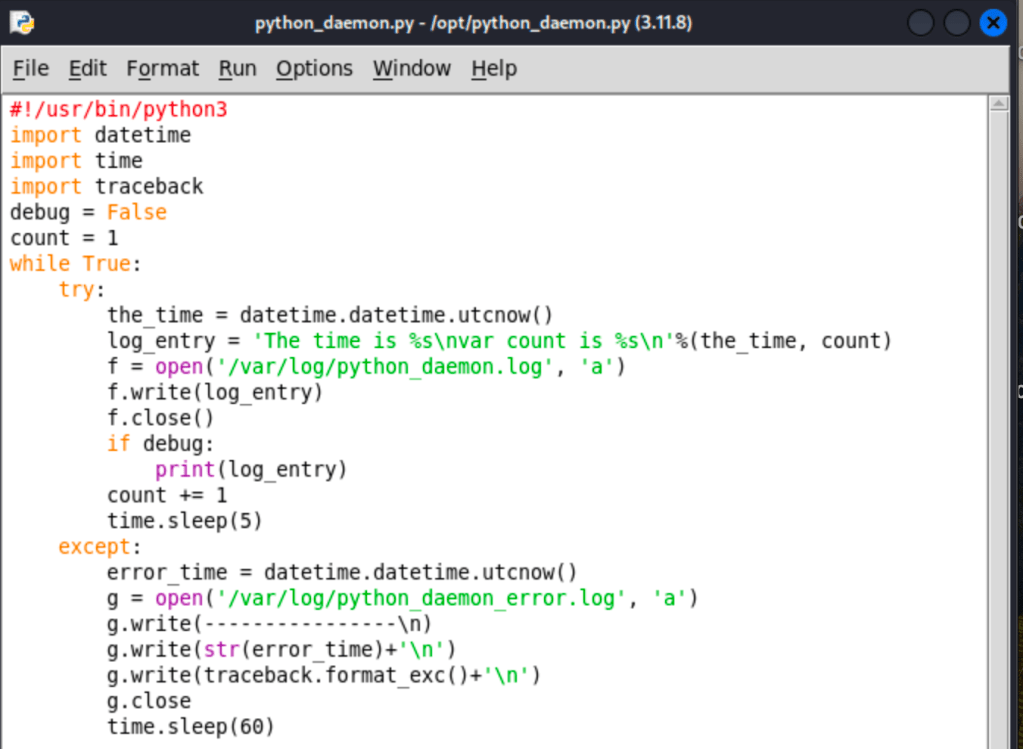Place cursor on 'time.sleep(60)' line
This screenshot has height=749, width=1023.
pyautogui.click(x=190, y=726)
